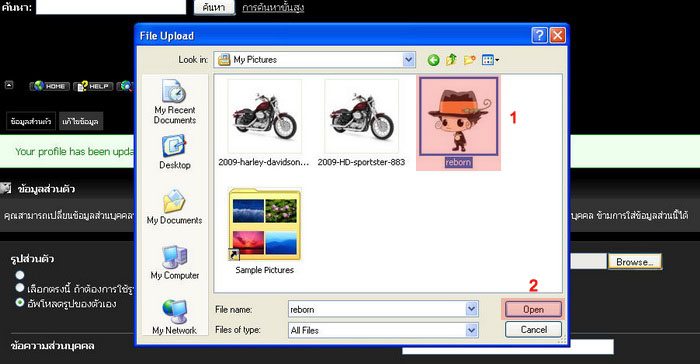Click the dialog Help question mark button

tap(539, 35)
